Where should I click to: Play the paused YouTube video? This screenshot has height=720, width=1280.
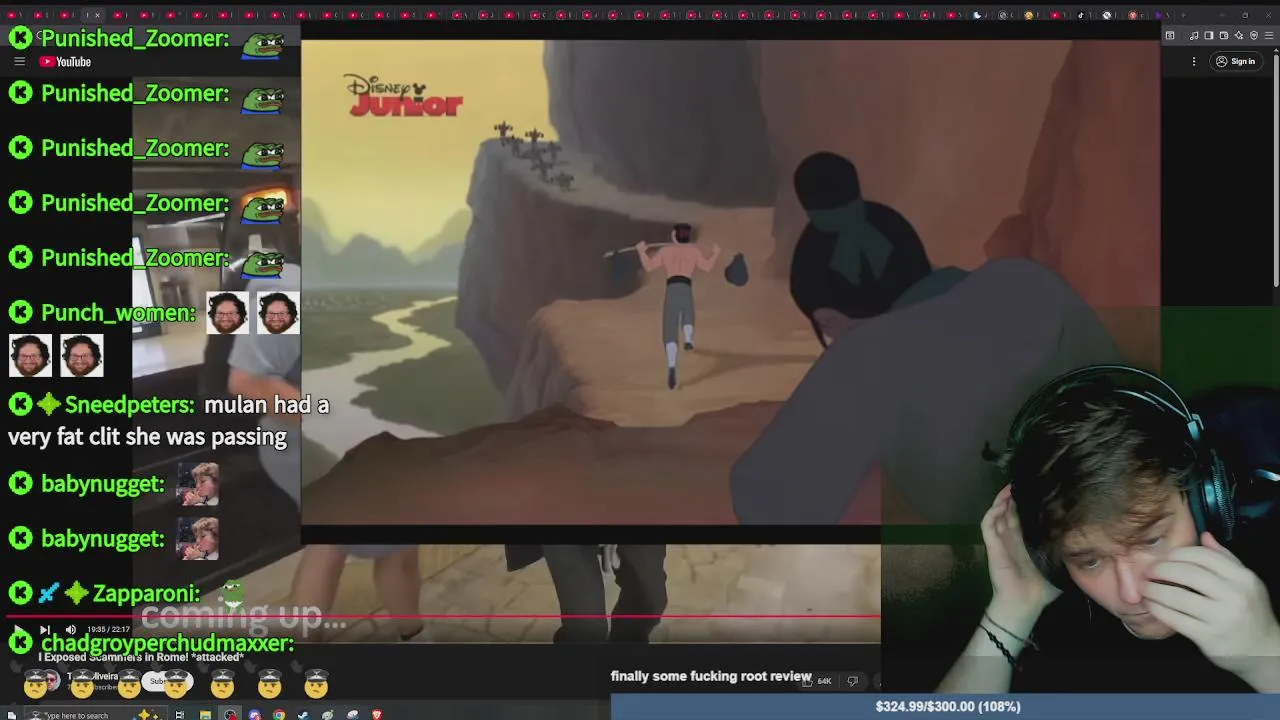point(18,629)
